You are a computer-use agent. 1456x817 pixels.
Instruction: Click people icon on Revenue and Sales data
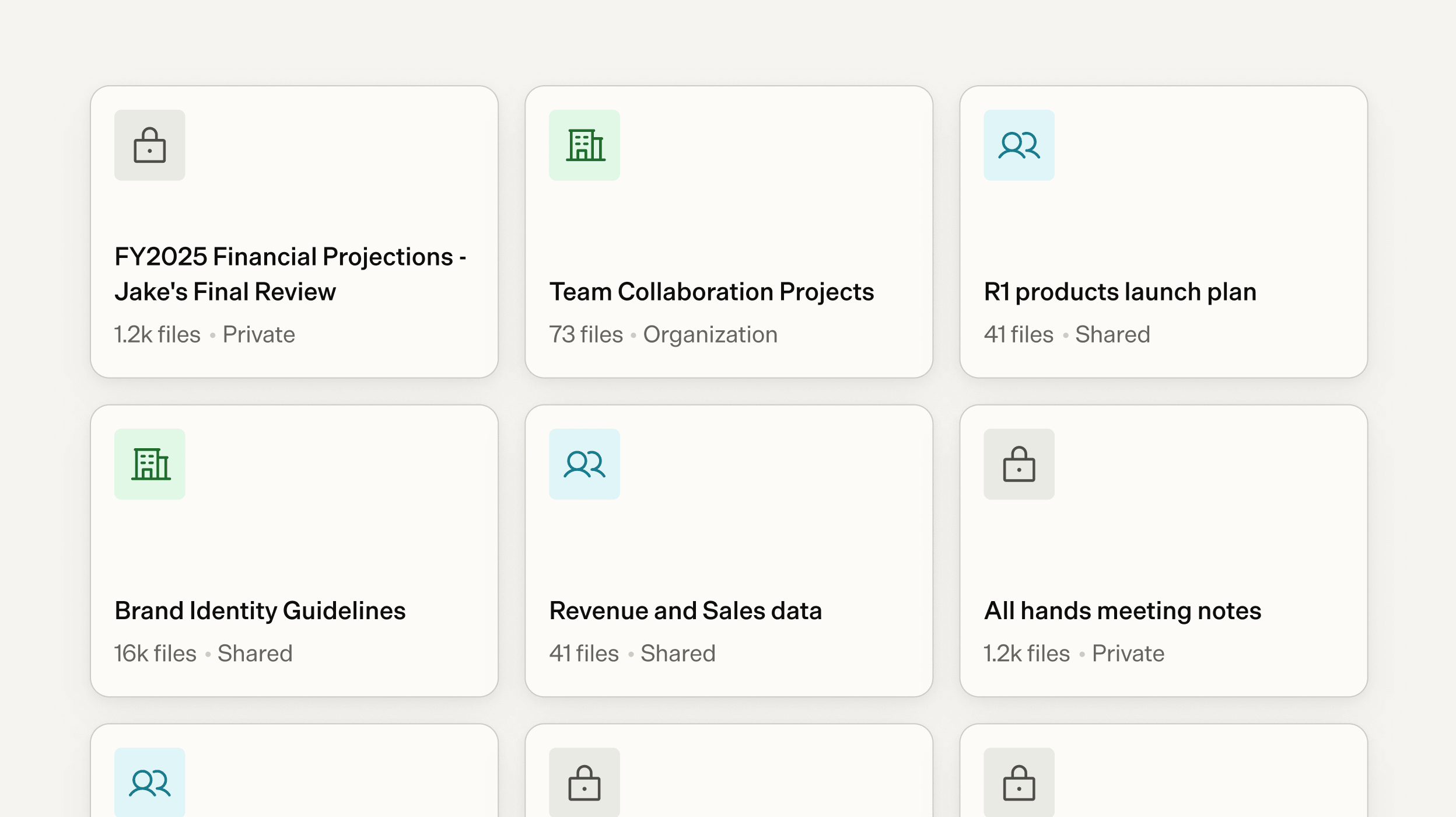tap(584, 464)
